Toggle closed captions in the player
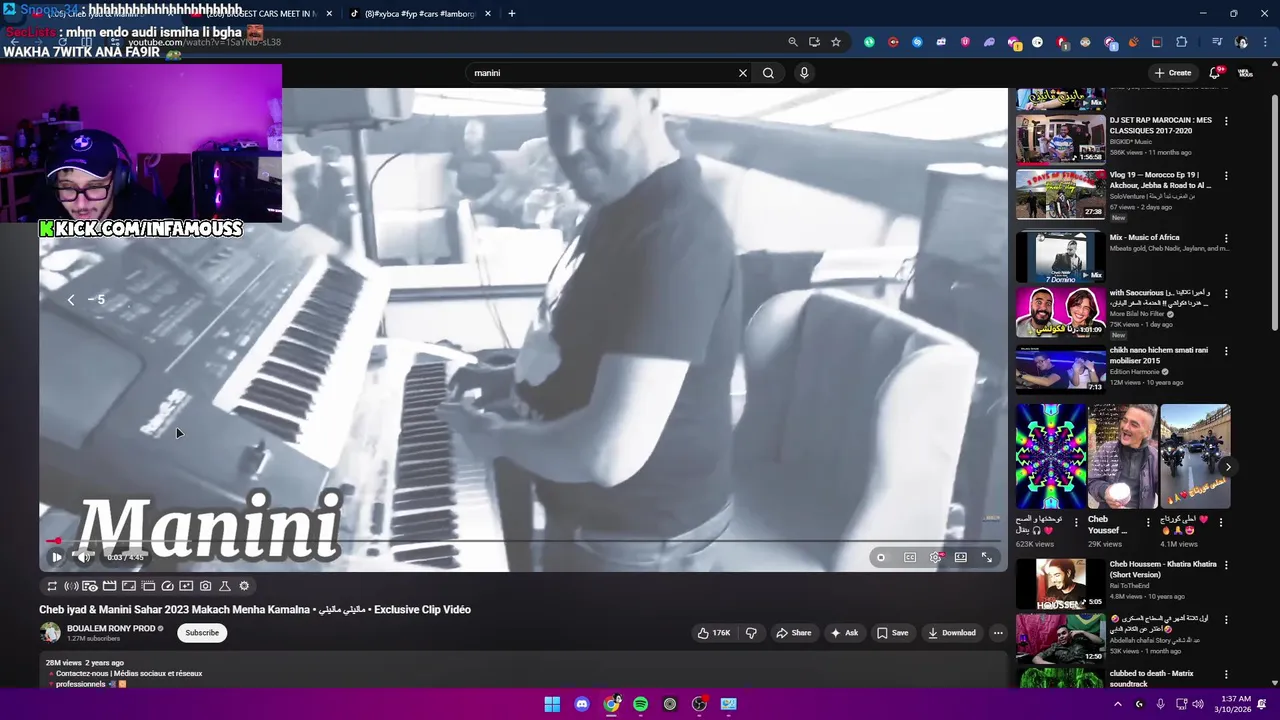Image resolution: width=1280 pixels, height=720 pixels. click(x=910, y=557)
